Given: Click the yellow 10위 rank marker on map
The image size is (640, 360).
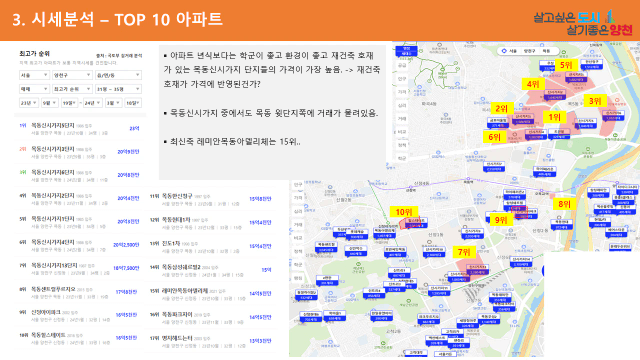Looking at the screenshot, I should click(404, 212).
